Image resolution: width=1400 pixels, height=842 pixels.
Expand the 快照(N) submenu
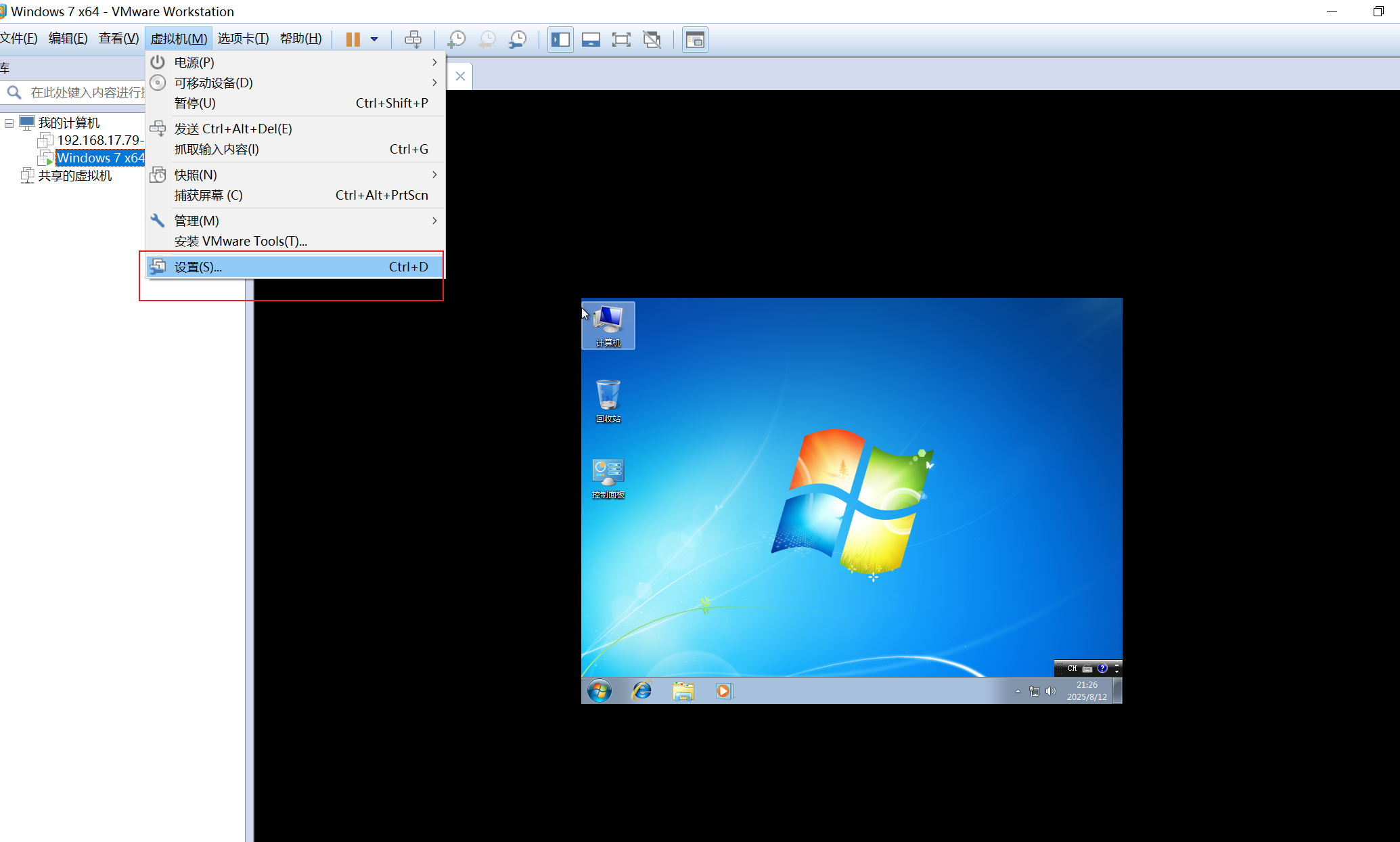click(x=296, y=175)
